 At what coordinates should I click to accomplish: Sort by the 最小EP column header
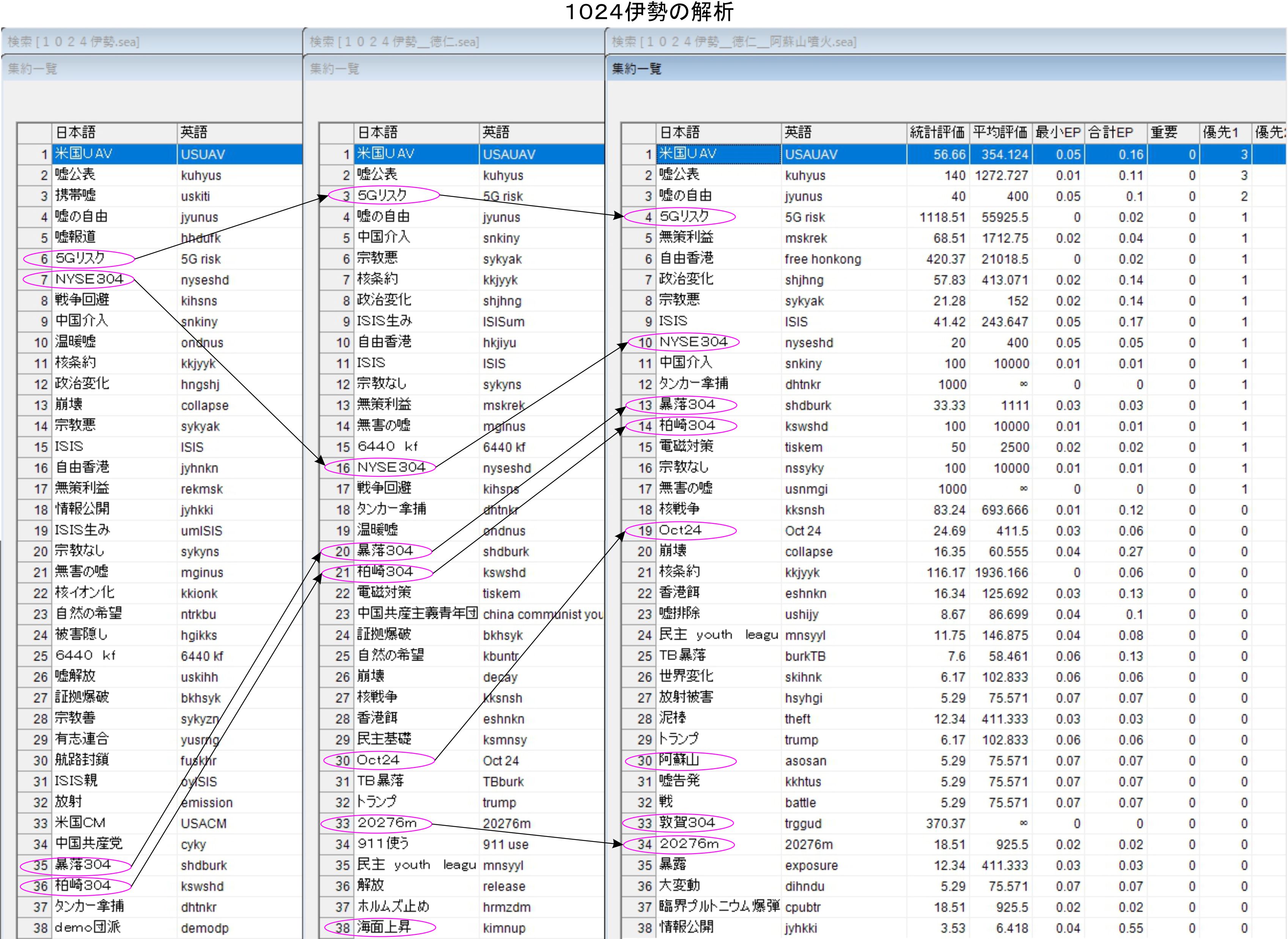pos(1057,132)
